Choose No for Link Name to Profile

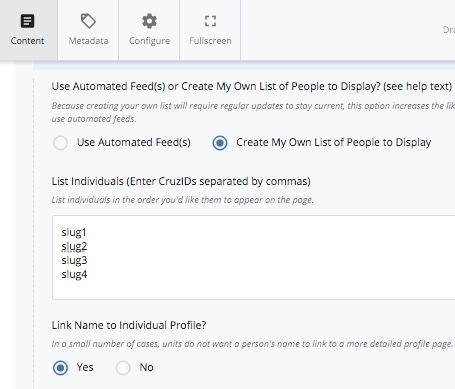[123, 368]
